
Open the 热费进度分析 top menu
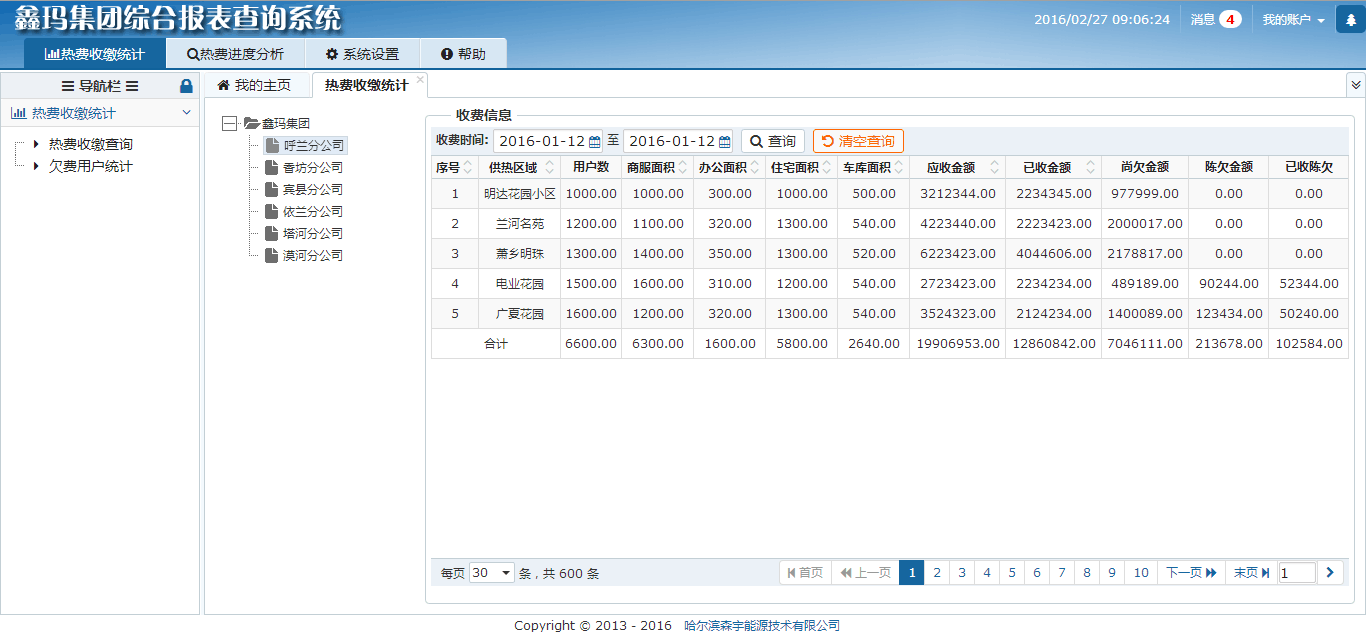point(236,54)
